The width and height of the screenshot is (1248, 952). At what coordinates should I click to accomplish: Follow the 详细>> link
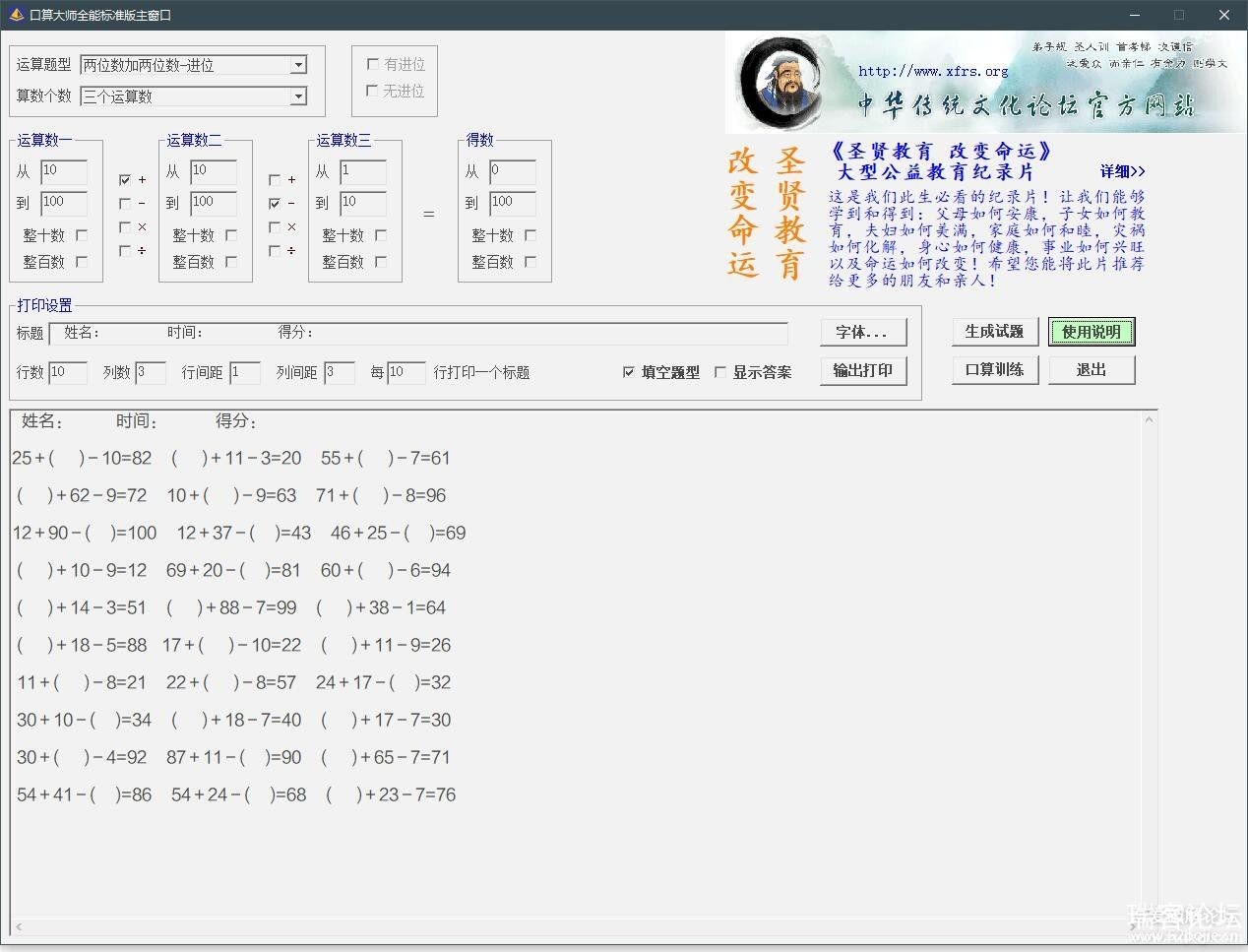[x=1122, y=171]
